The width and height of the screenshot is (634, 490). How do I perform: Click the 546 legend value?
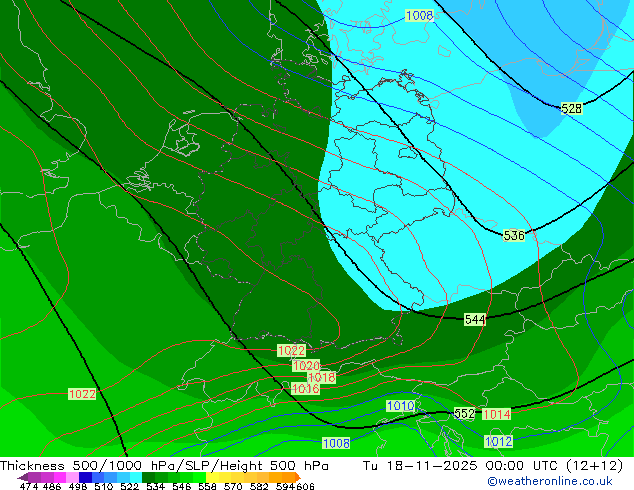point(182,486)
